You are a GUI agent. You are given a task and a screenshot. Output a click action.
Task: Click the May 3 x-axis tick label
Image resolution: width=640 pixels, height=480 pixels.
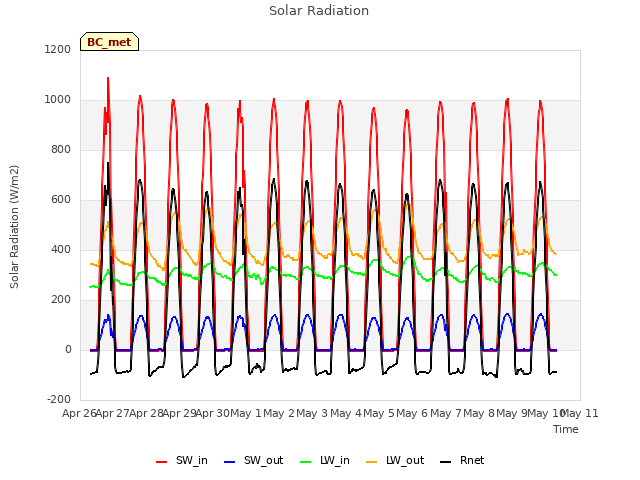click(312, 413)
